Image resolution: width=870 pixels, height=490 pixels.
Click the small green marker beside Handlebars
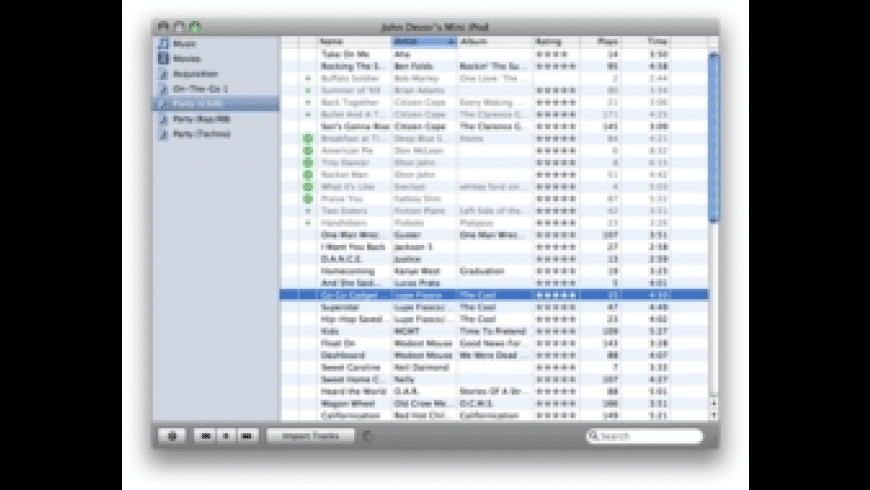(308, 223)
